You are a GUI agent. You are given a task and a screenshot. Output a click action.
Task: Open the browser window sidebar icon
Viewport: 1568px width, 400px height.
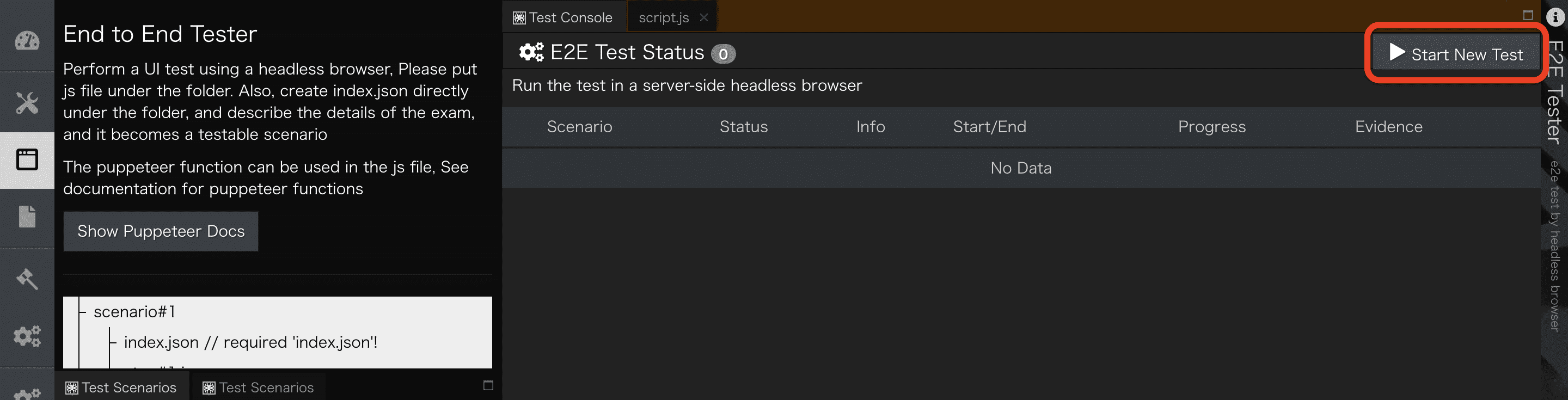click(x=27, y=159)
